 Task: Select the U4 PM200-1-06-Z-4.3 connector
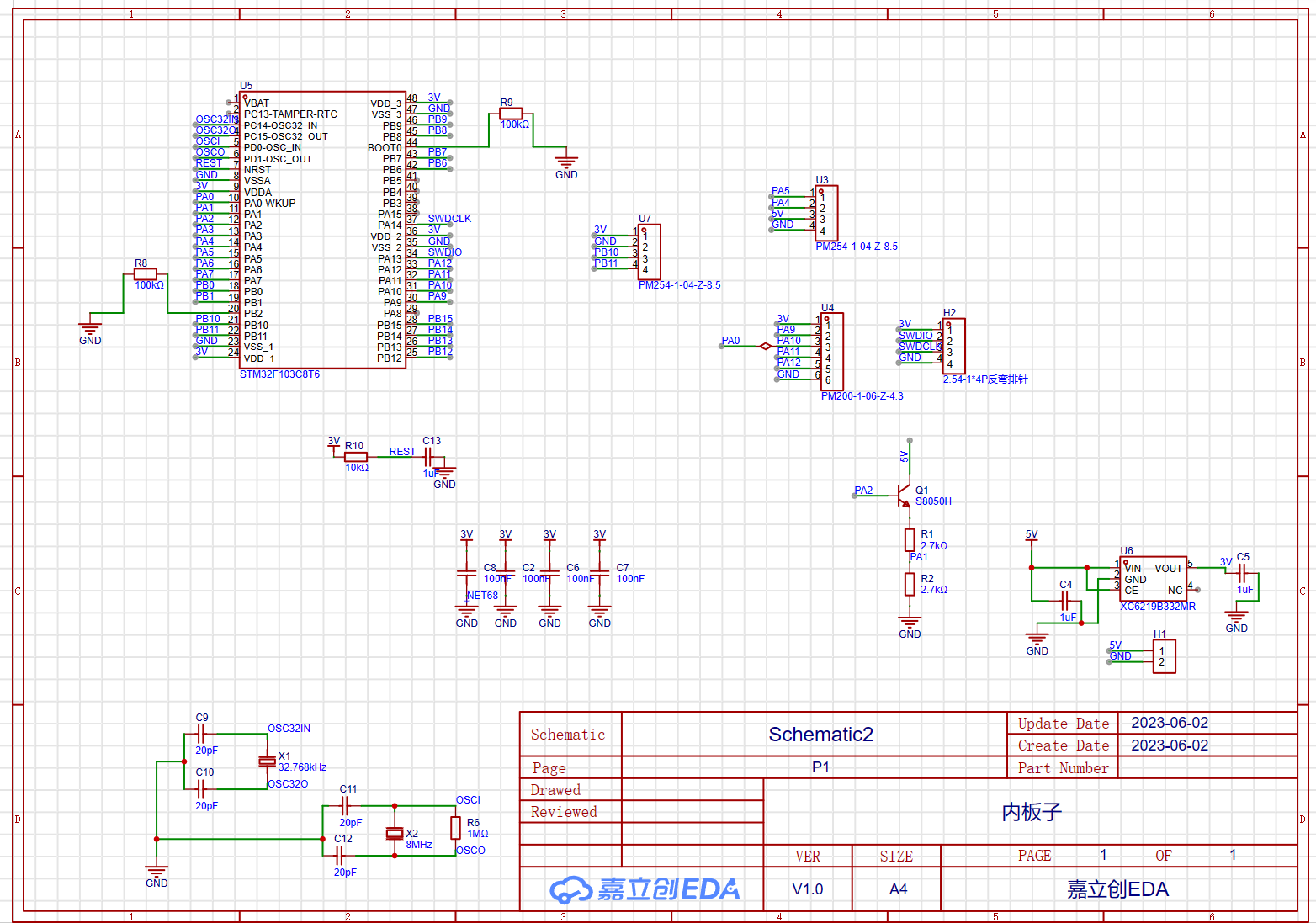831,352
